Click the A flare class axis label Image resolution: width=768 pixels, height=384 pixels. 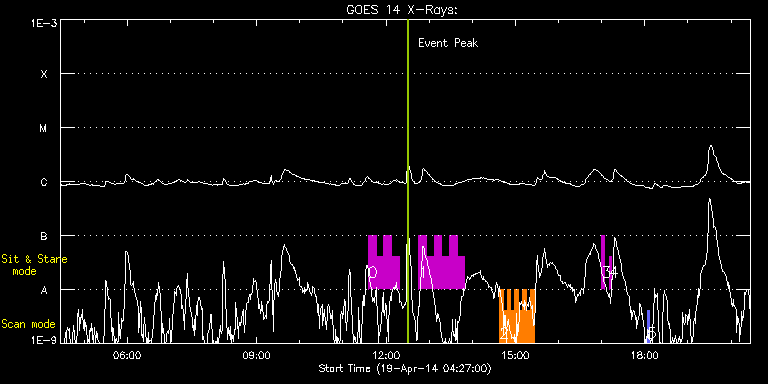(44, 290)
